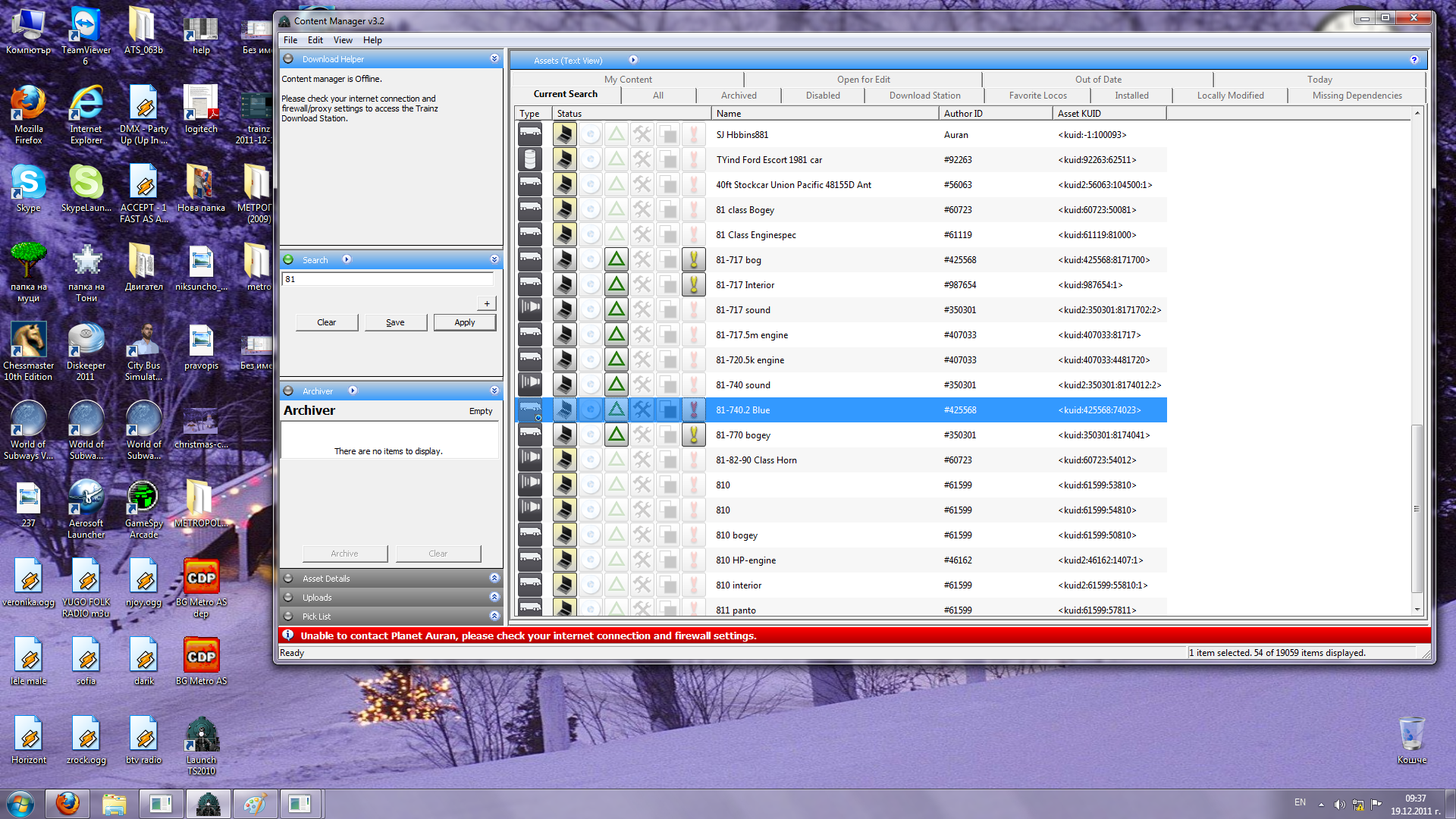Open Mozilla Firefox desktop shortcut
Viewport: 1456px width, 819px height.
point(29,114)
